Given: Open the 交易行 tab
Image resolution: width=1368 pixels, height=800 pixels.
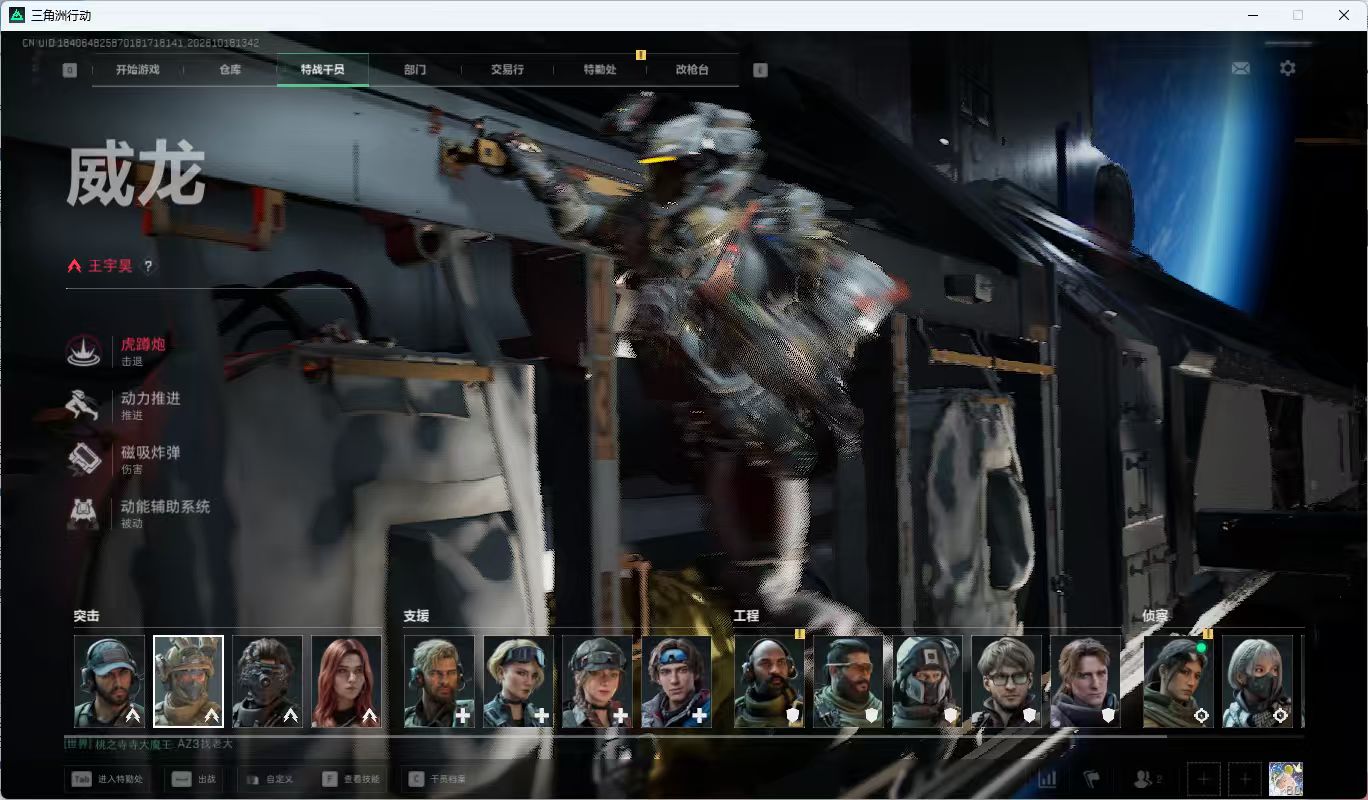Looking at the screenshot, I should click(x=507, y=70).
